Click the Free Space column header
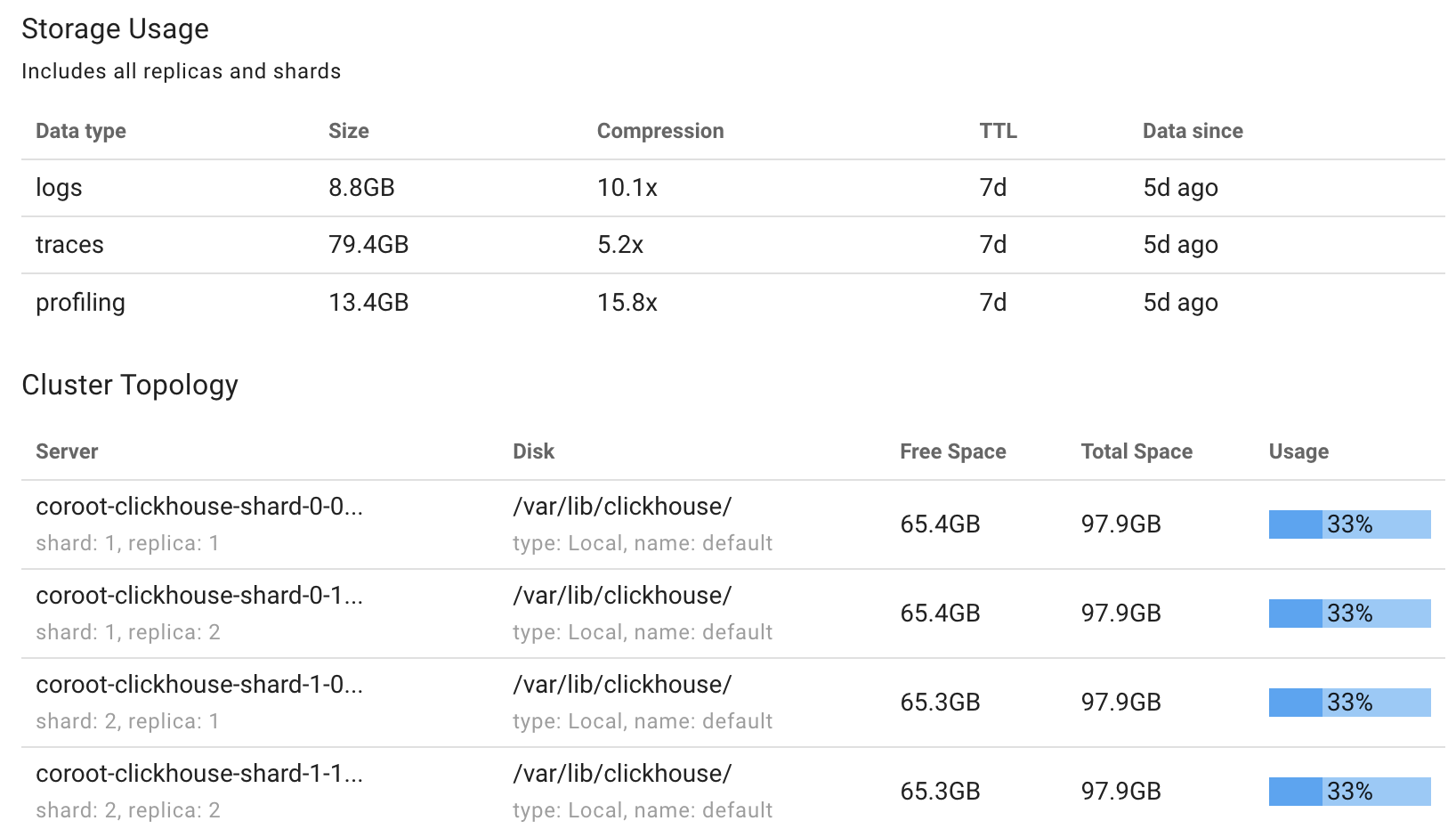The width and height of the screenshot is (1456, 837). coord(952,451)
